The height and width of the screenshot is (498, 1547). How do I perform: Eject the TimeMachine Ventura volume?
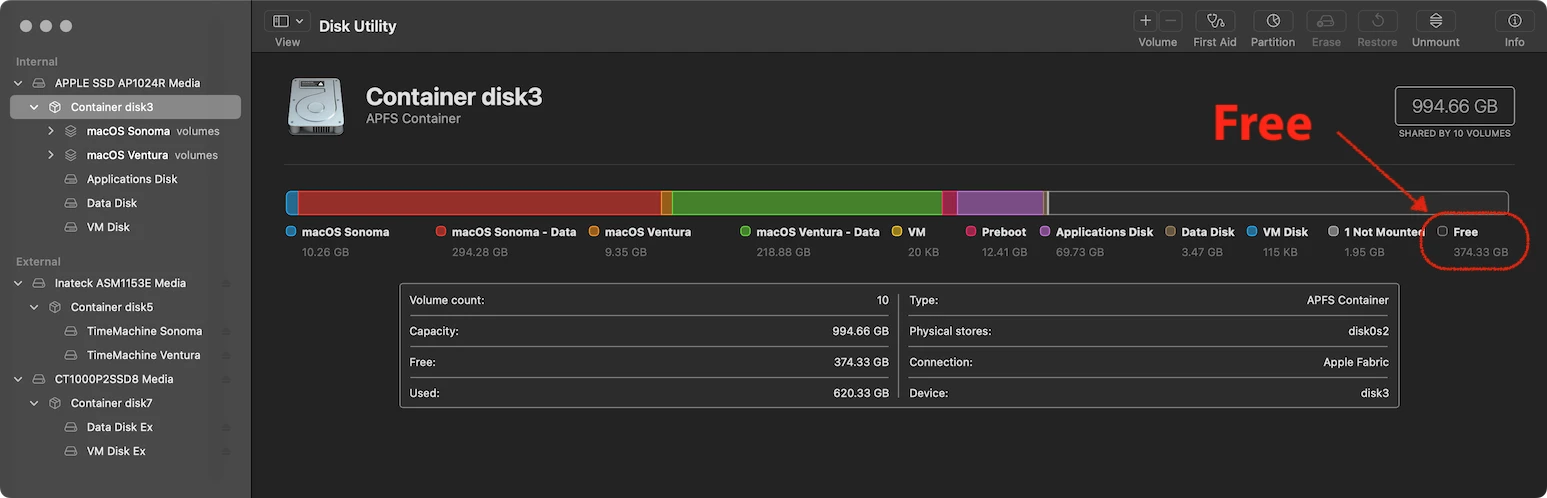pos(226,355)
